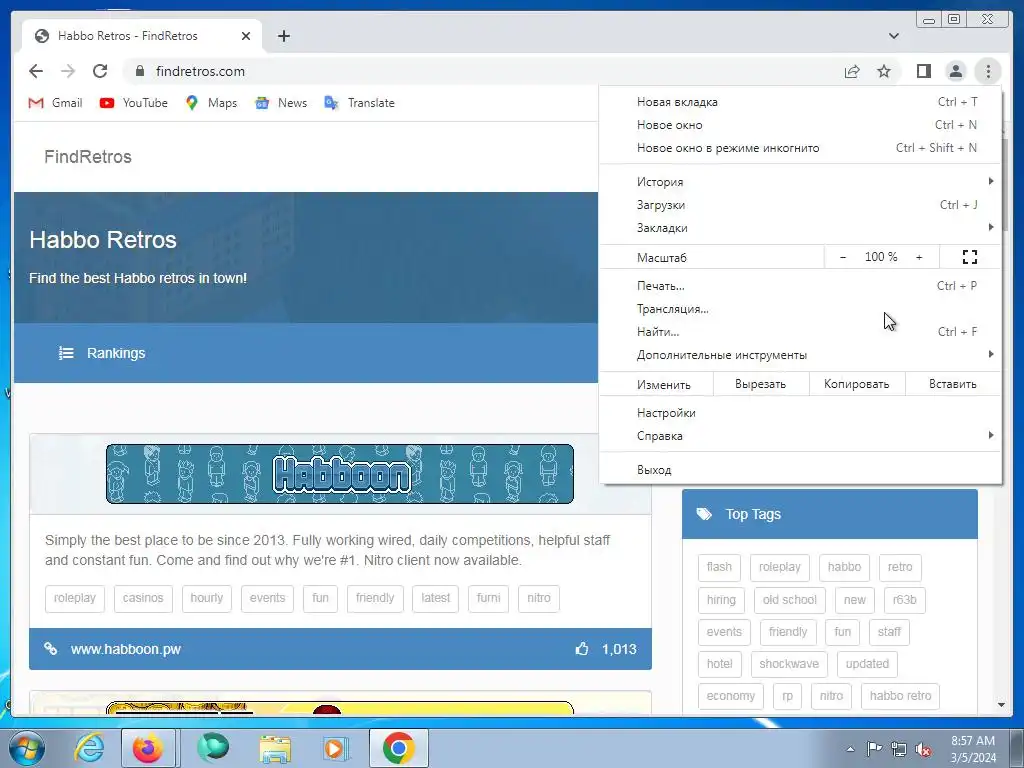The image size is (1024, 768).
Task: Select Новое окно menu item
Action: point(800,125)
